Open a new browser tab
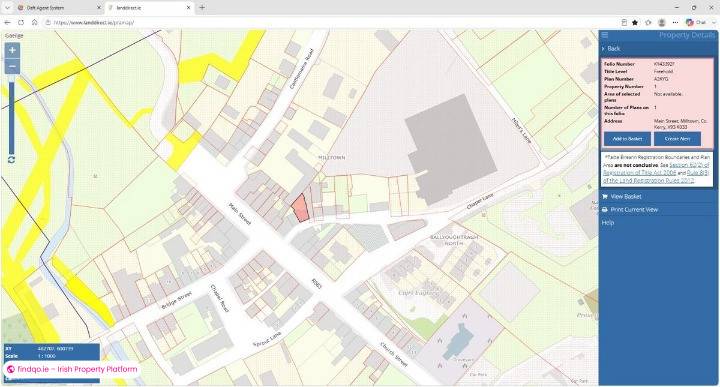Viewport: 720px width, 387px height. pos(202,8)
